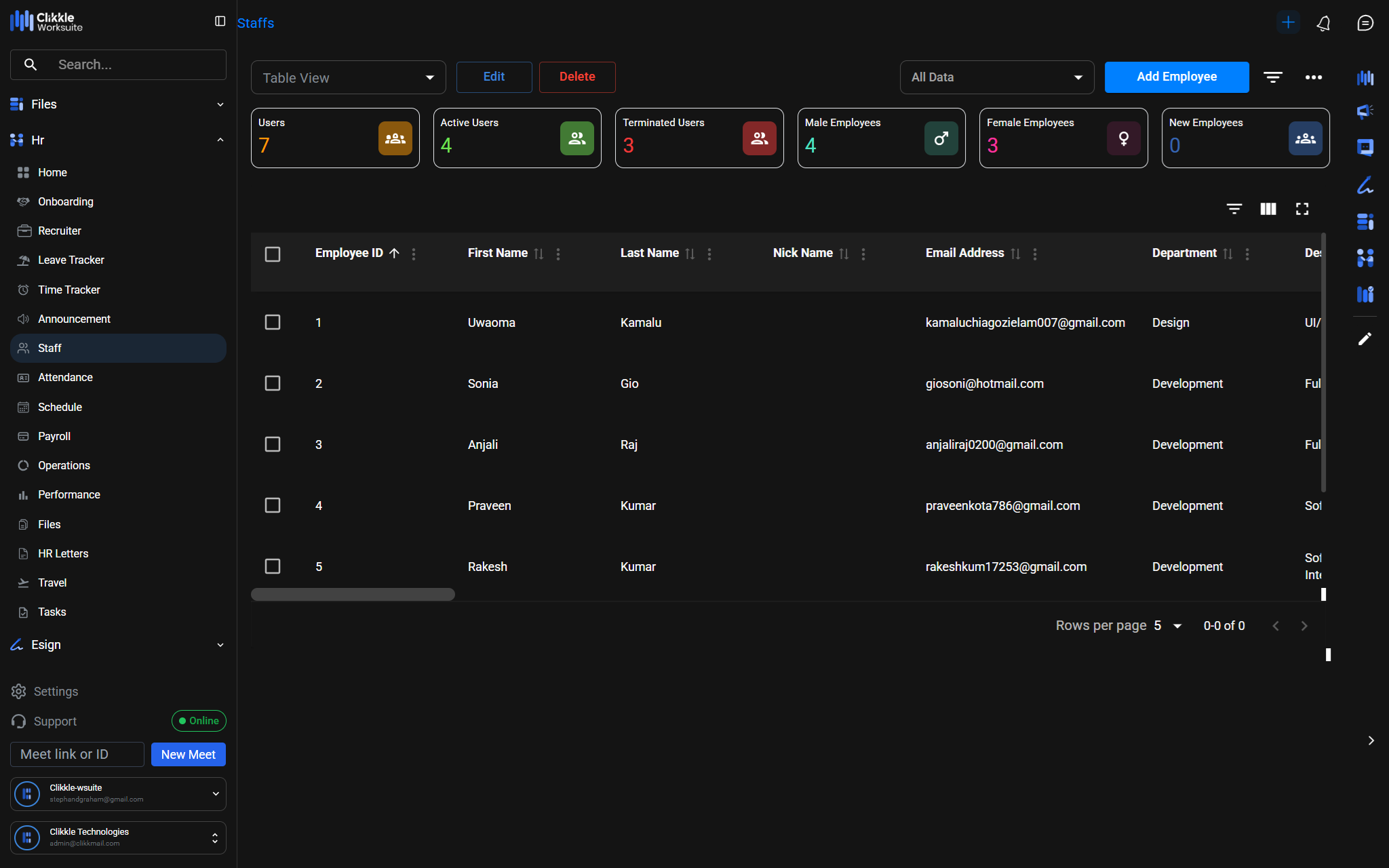Screen dimensions: 1389x868
Task: Expand the All Data filter dropdown
Action: click(996, 77)
